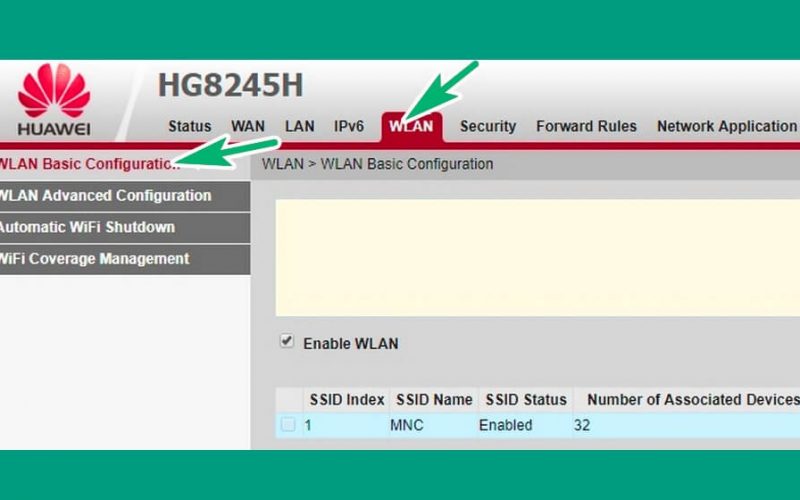
Task: Tick the checkbox for SSID index 1
Action: click(288, 424)
